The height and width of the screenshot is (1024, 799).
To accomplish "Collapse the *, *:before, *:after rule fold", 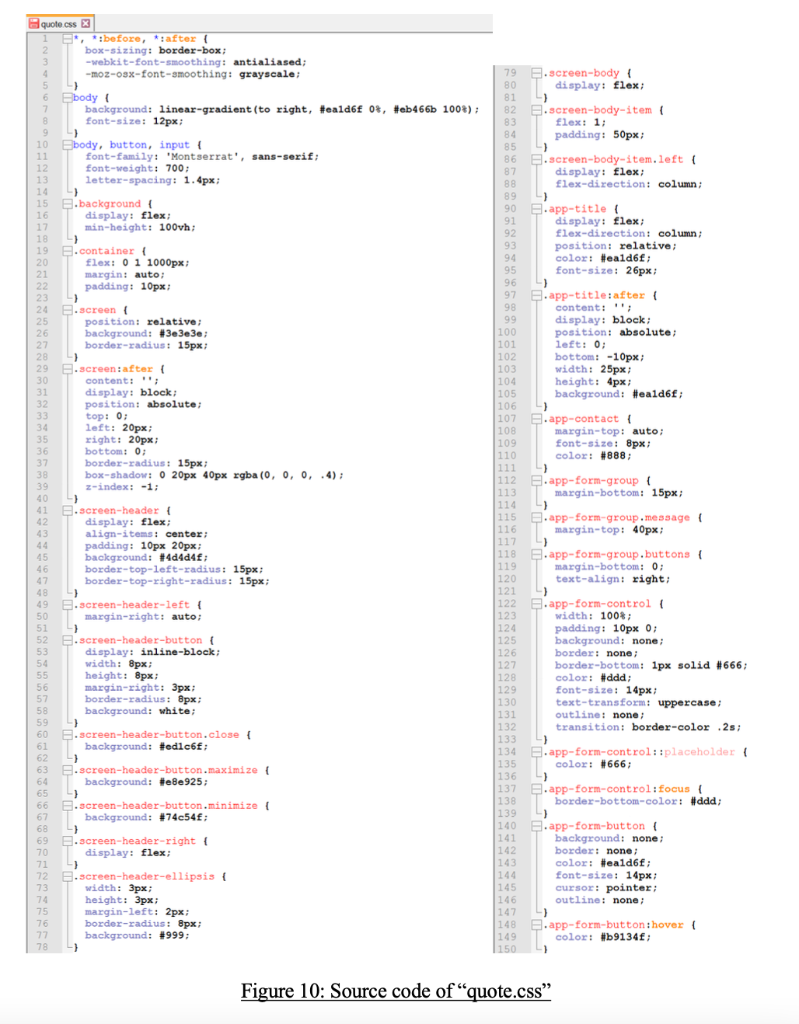I will (x=67, y=39).
